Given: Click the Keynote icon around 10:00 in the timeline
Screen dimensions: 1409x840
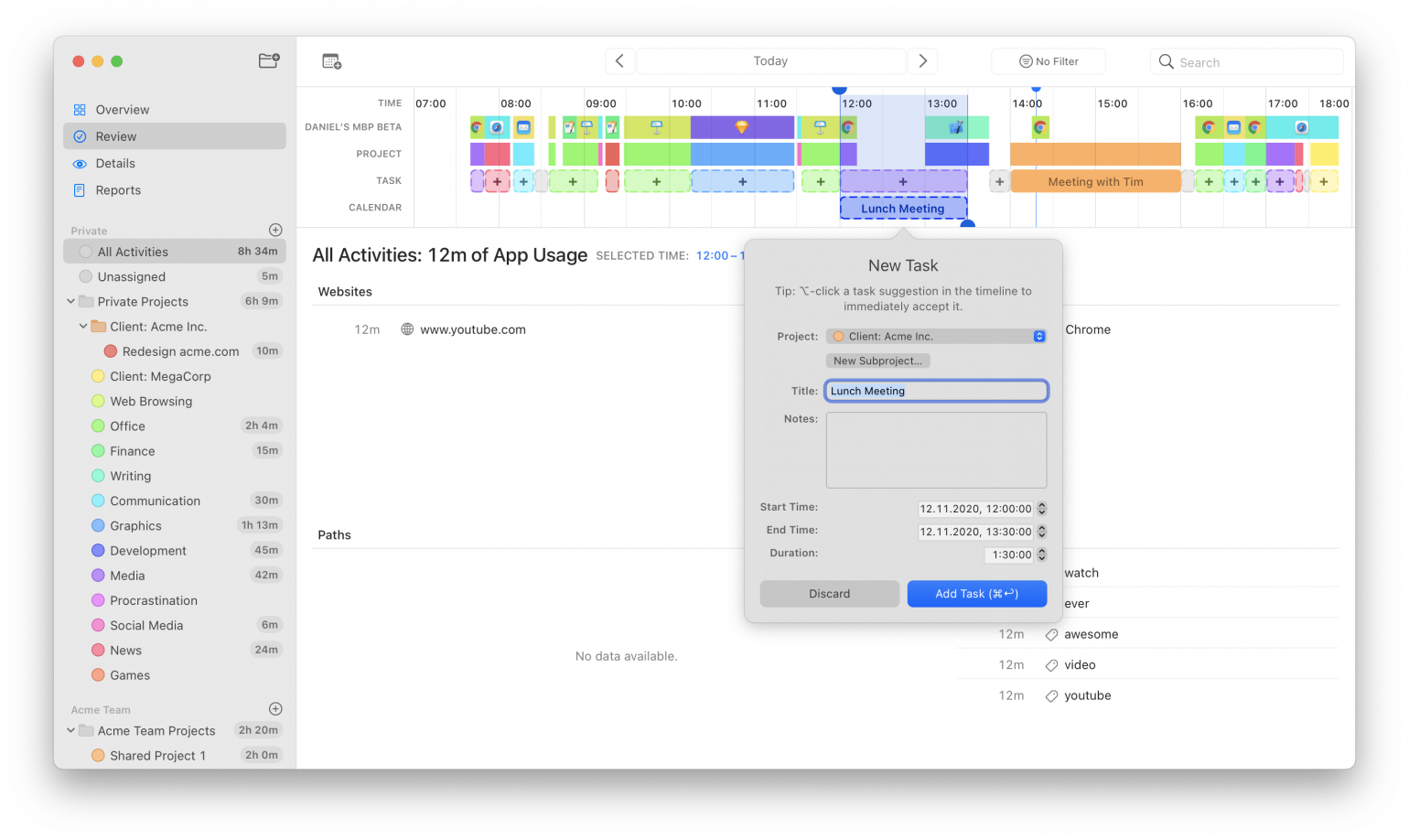Looking at the screenshot, I should 657,128.
